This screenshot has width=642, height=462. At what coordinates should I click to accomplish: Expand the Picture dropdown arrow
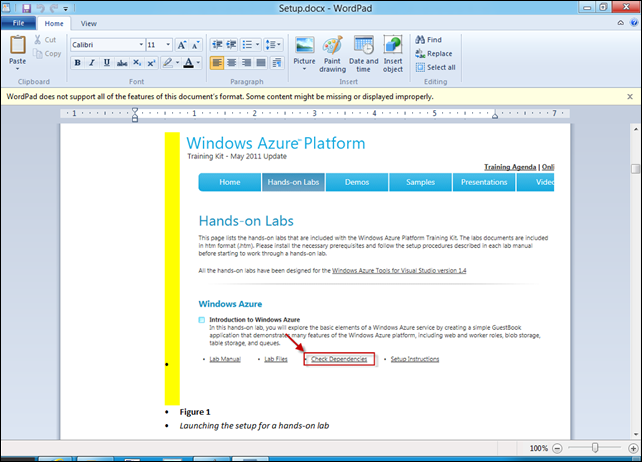[x=304, y=70]
